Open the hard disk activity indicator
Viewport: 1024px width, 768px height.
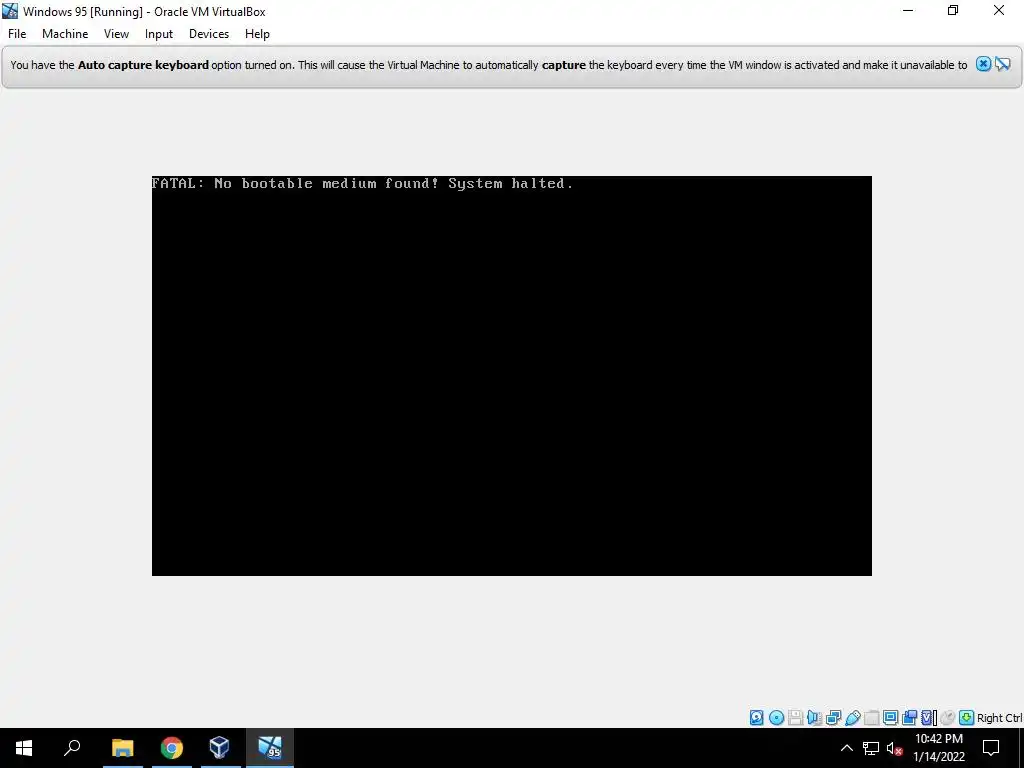tap(756, 718)
